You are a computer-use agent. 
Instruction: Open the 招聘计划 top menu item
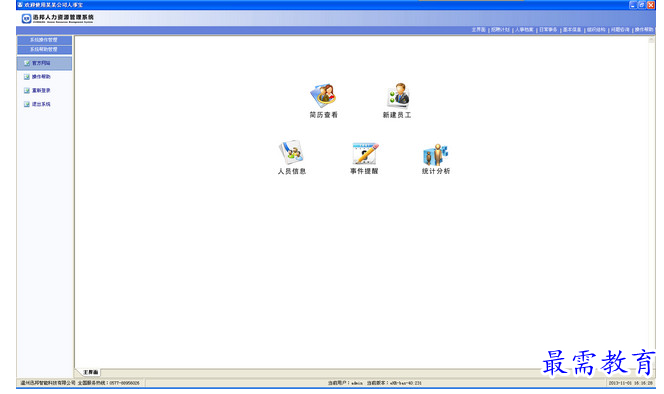500,30
